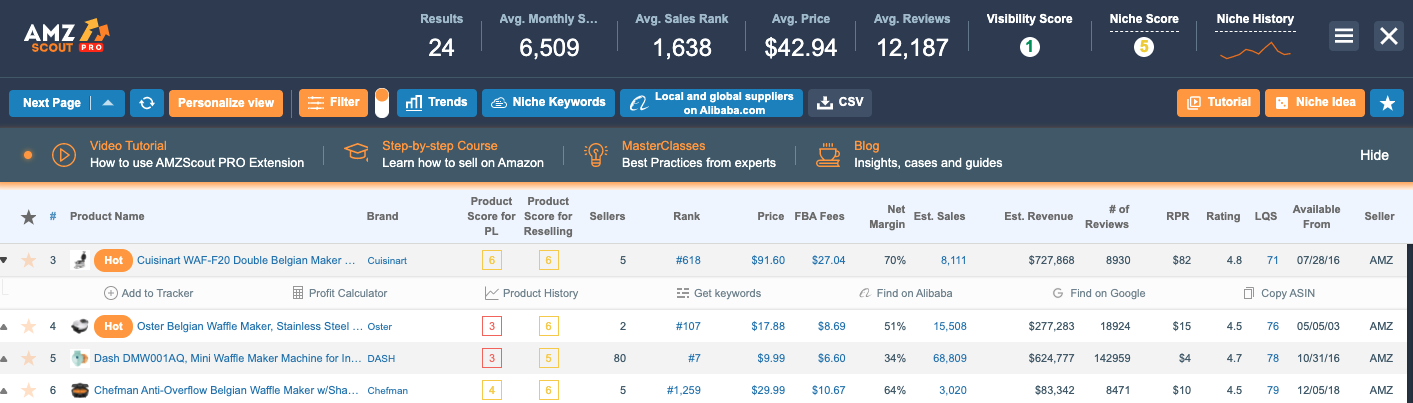The height and width of the screenshot is (403, 1413).
Task: Click Find on Google action
Action: pos(1099,293)
